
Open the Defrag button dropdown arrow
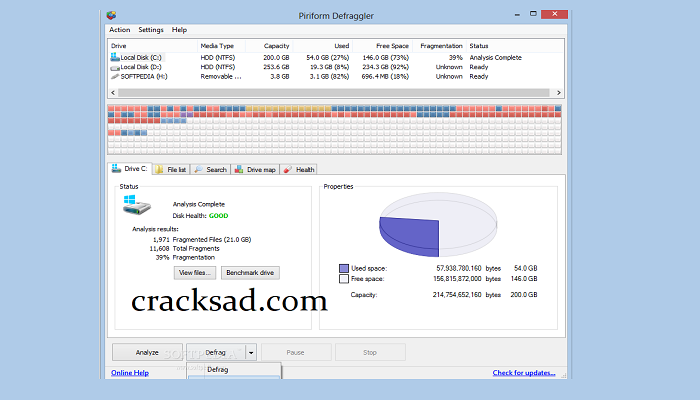click(251, 353)
